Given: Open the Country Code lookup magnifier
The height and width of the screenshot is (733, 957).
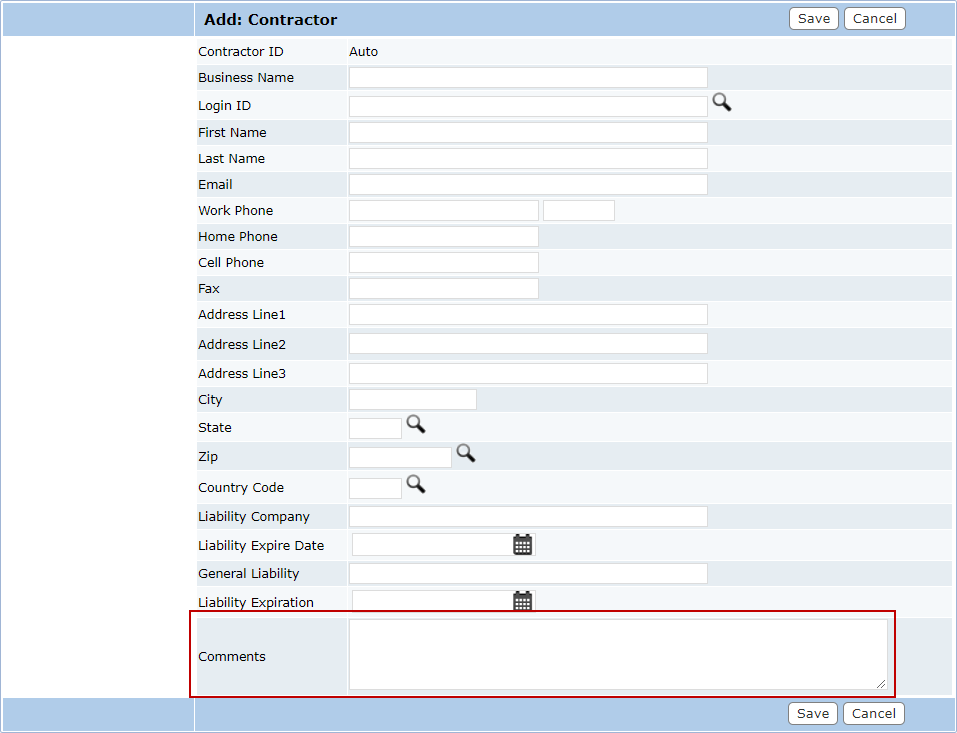Looking at the screenshot, I should 415,485.
